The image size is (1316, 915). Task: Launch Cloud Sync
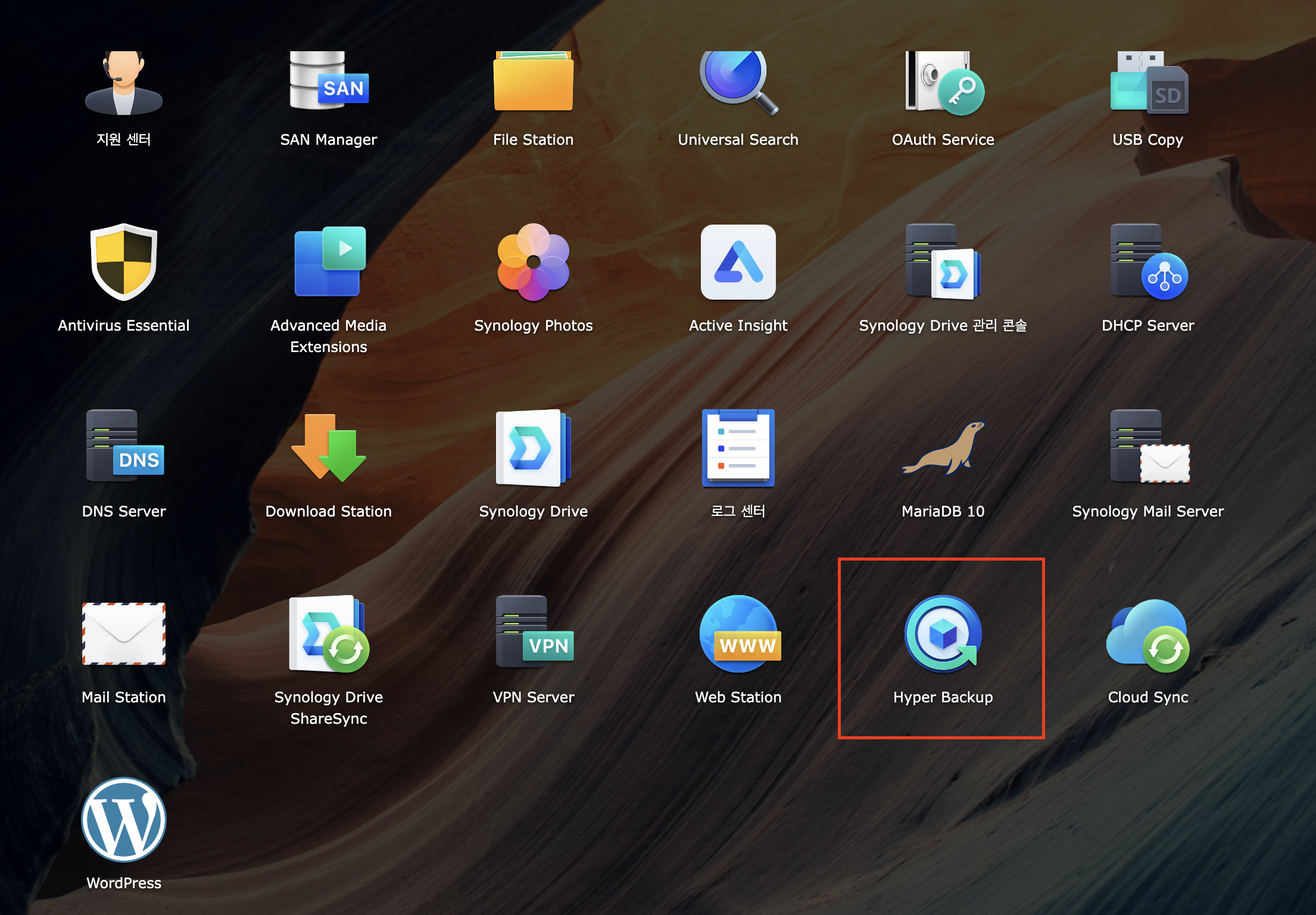[1147, 635]
